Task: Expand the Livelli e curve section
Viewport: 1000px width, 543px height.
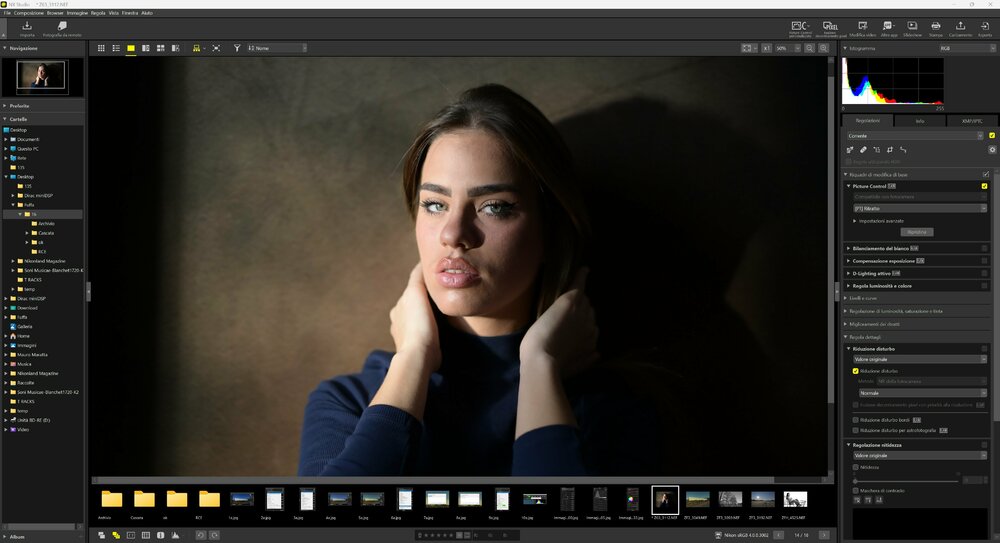Action: [x=846, y=298]
